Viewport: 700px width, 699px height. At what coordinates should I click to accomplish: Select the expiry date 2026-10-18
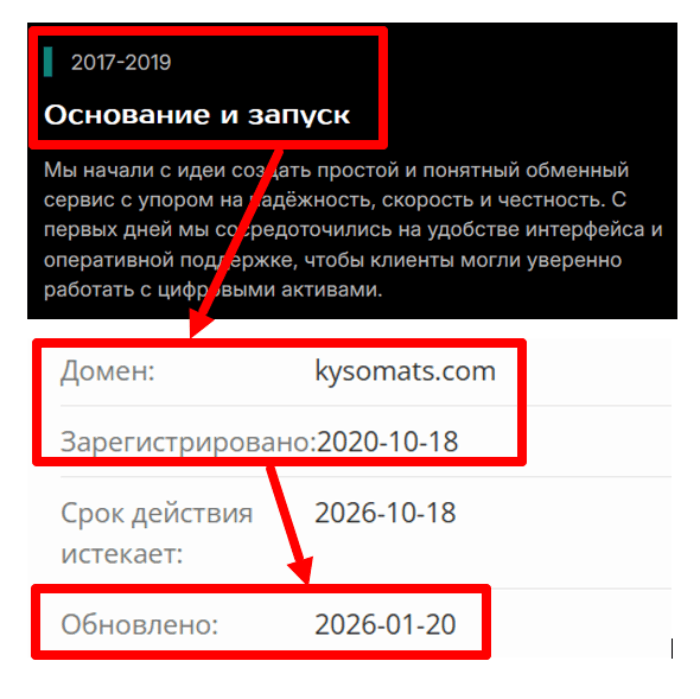385,512
